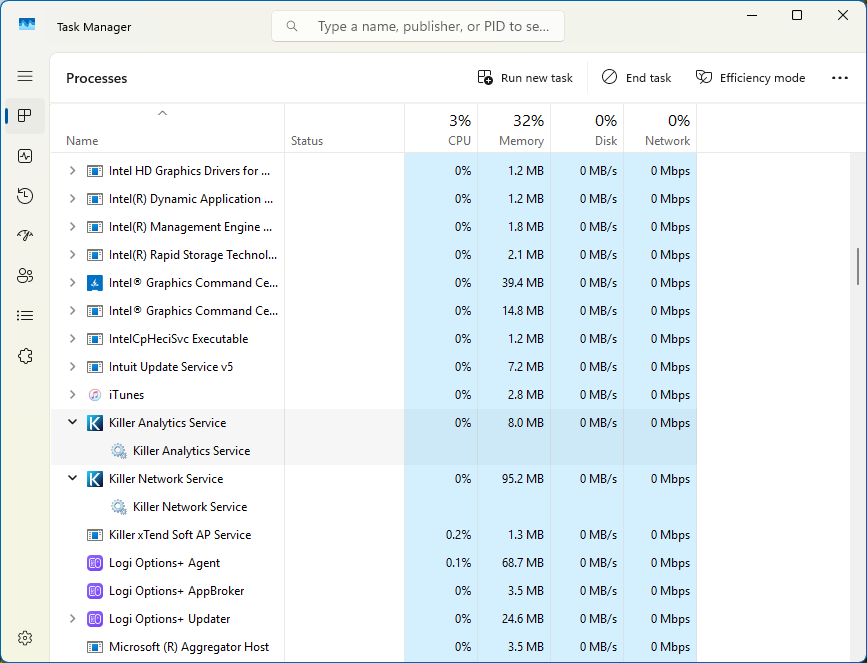Click gear icon of Killer Analytics child service

click(x=118, y=451)
